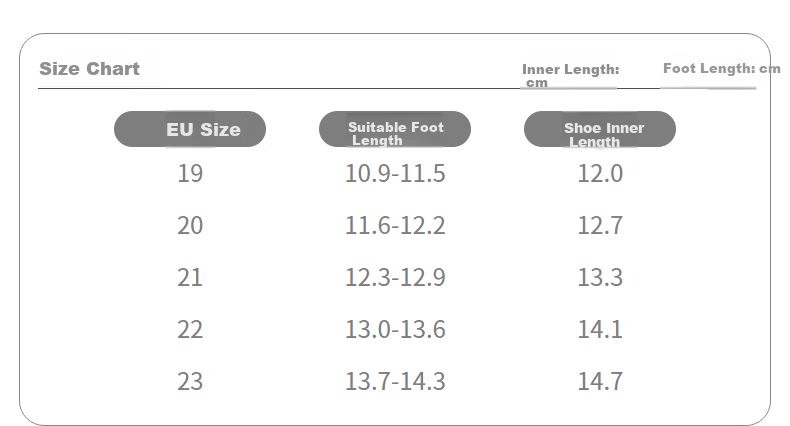Select EU size 19
This screenshot has width=790, height=426.
coord(190,173)
